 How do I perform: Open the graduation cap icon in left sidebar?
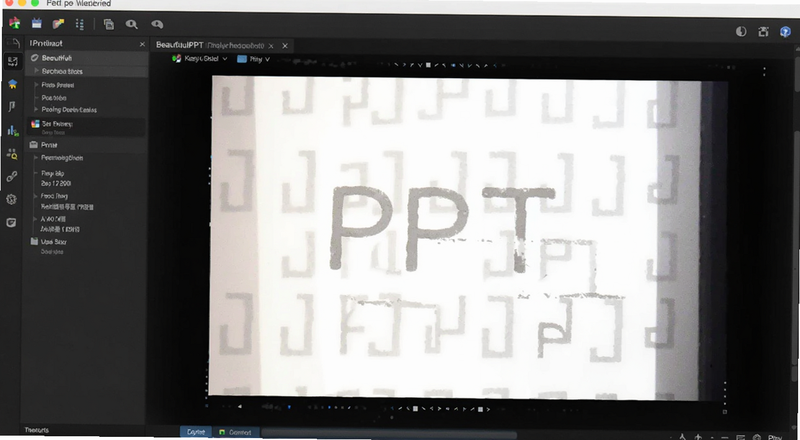tap(12, 84)
